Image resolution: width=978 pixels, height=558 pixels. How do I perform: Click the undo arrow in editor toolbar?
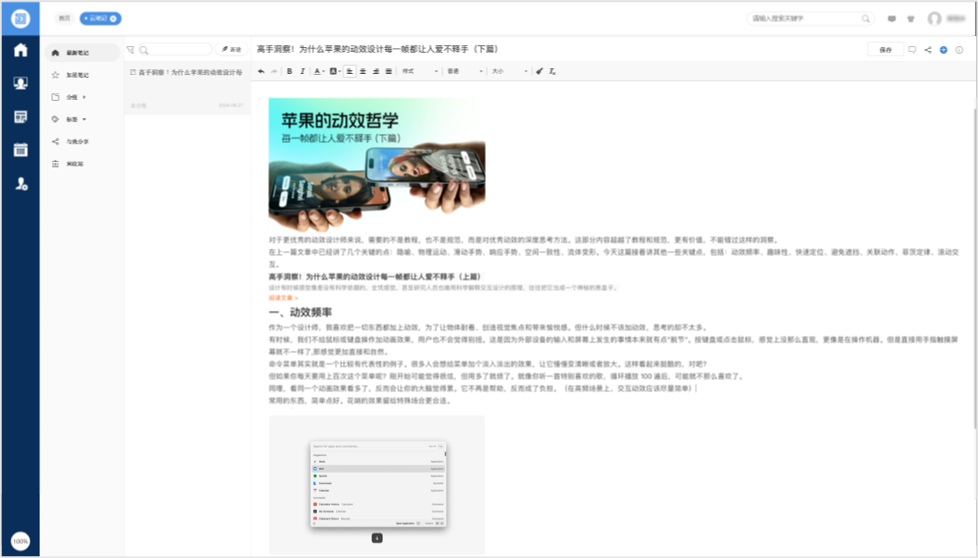coord(262,71)
